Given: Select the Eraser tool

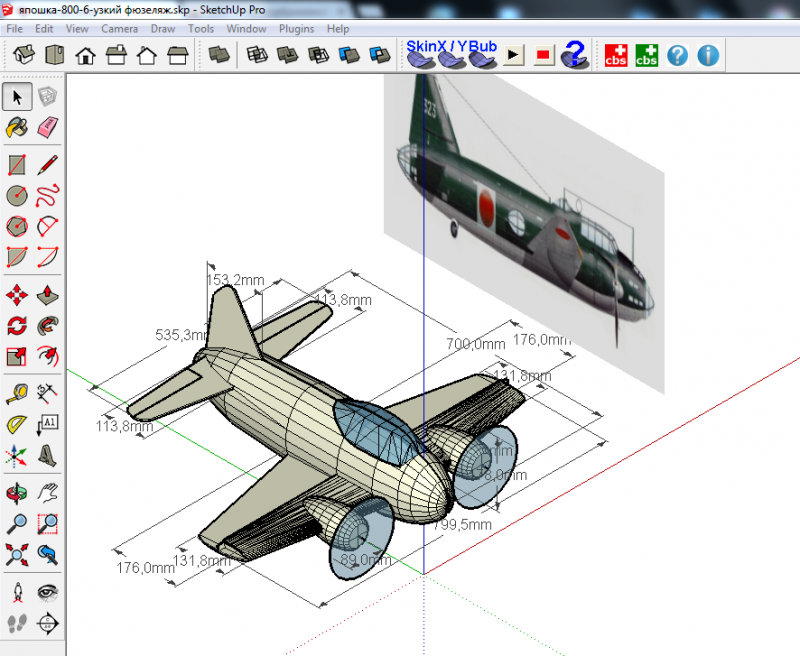Looking at the screenshot, I should 47,128.
